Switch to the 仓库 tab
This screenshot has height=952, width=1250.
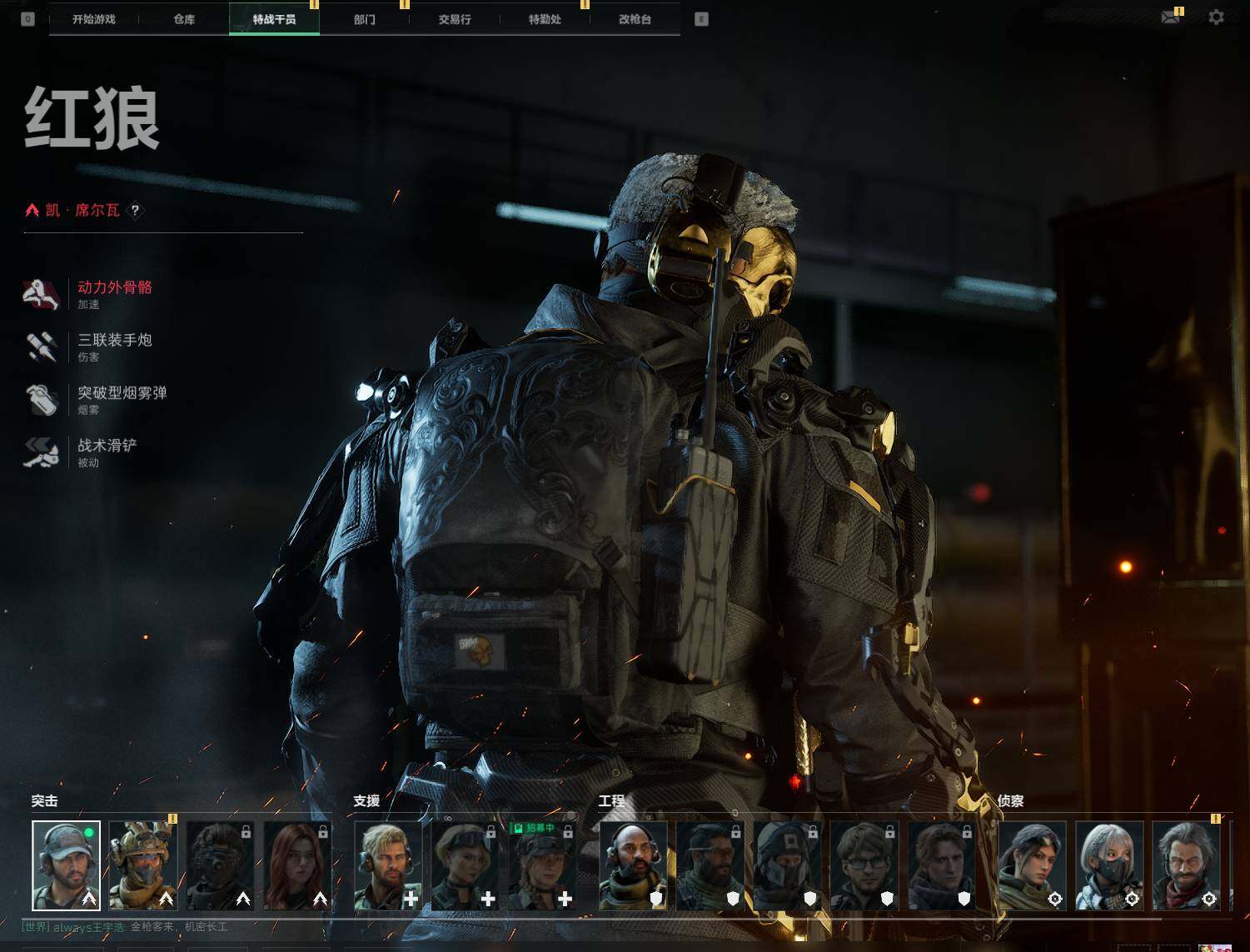(184, 19)
